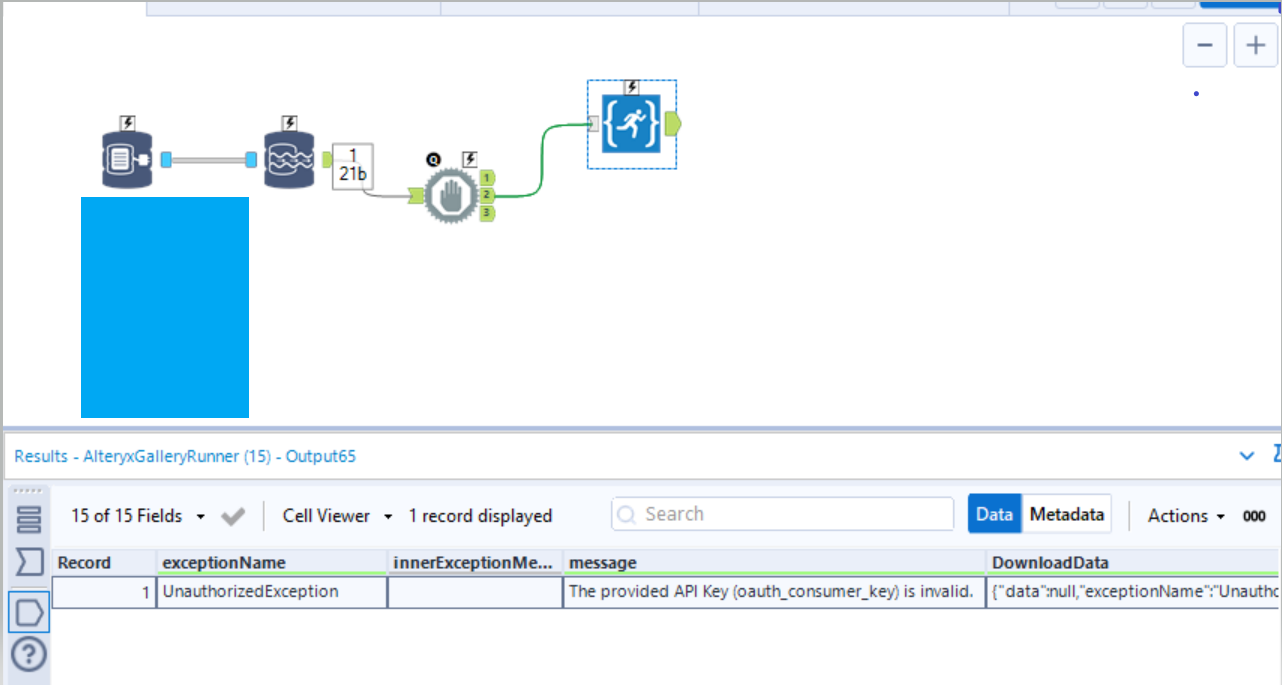Click the sigma icon in Results sidebar
This screenshot has height=685, width=1282.
pos(28,561)
